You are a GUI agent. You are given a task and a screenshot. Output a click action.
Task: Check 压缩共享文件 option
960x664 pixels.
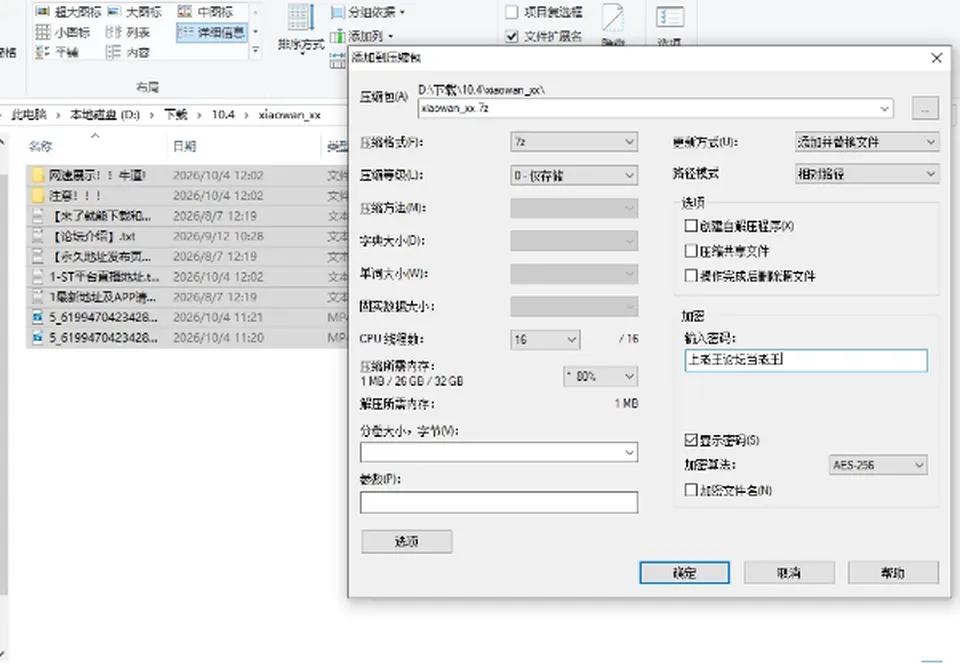click(691, 250)
